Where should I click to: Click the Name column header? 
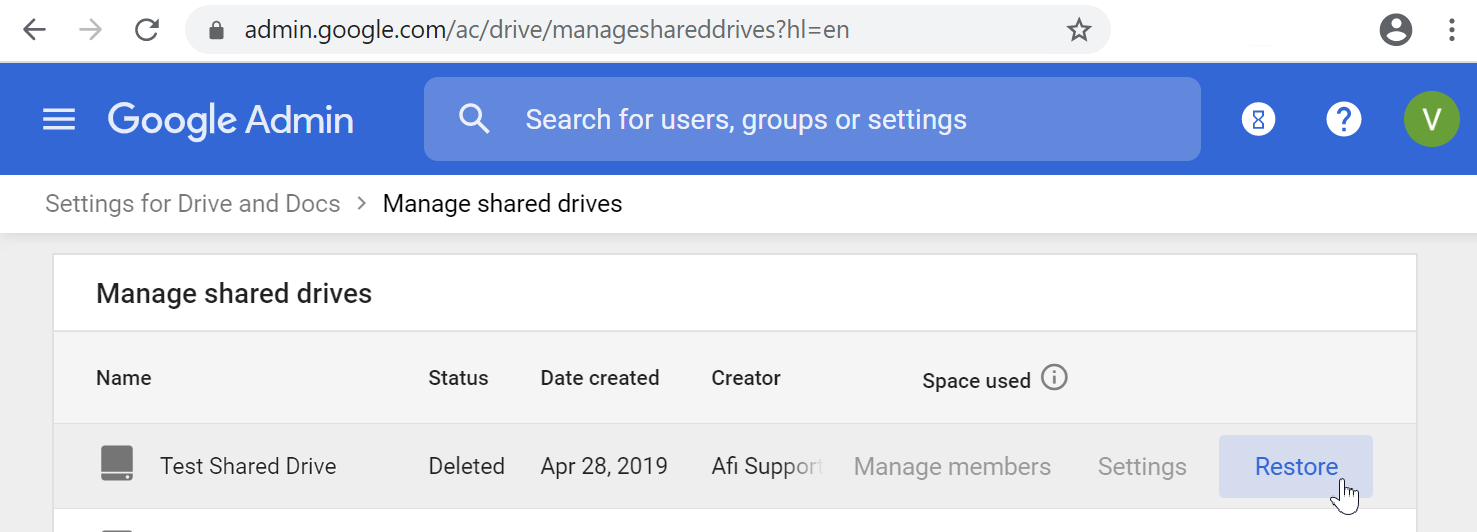pos(124,378)
